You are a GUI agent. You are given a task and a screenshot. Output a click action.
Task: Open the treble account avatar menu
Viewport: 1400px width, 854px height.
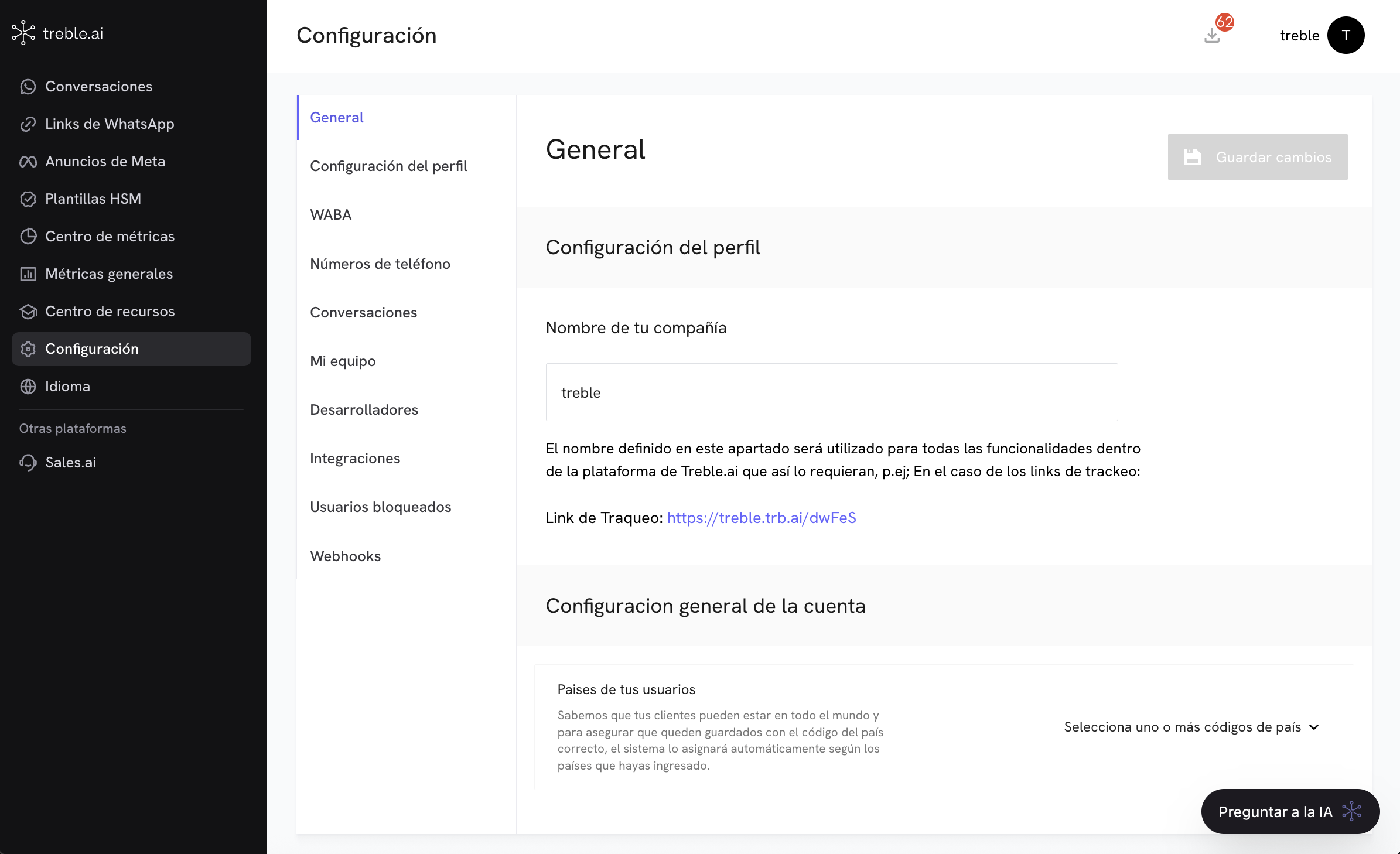tap(1346, 35)
